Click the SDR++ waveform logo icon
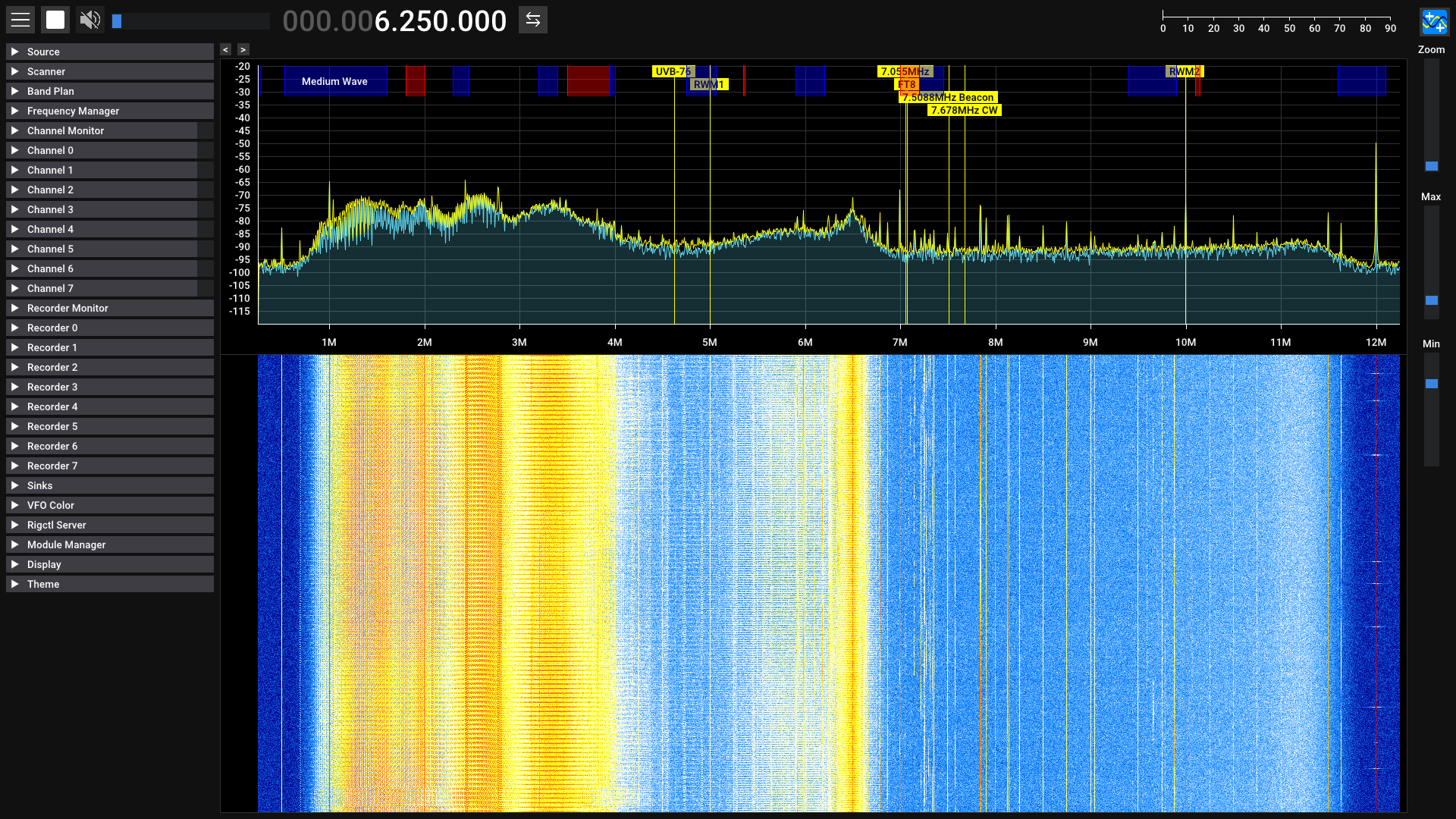1456x819 pixels. pos(1433,22)
